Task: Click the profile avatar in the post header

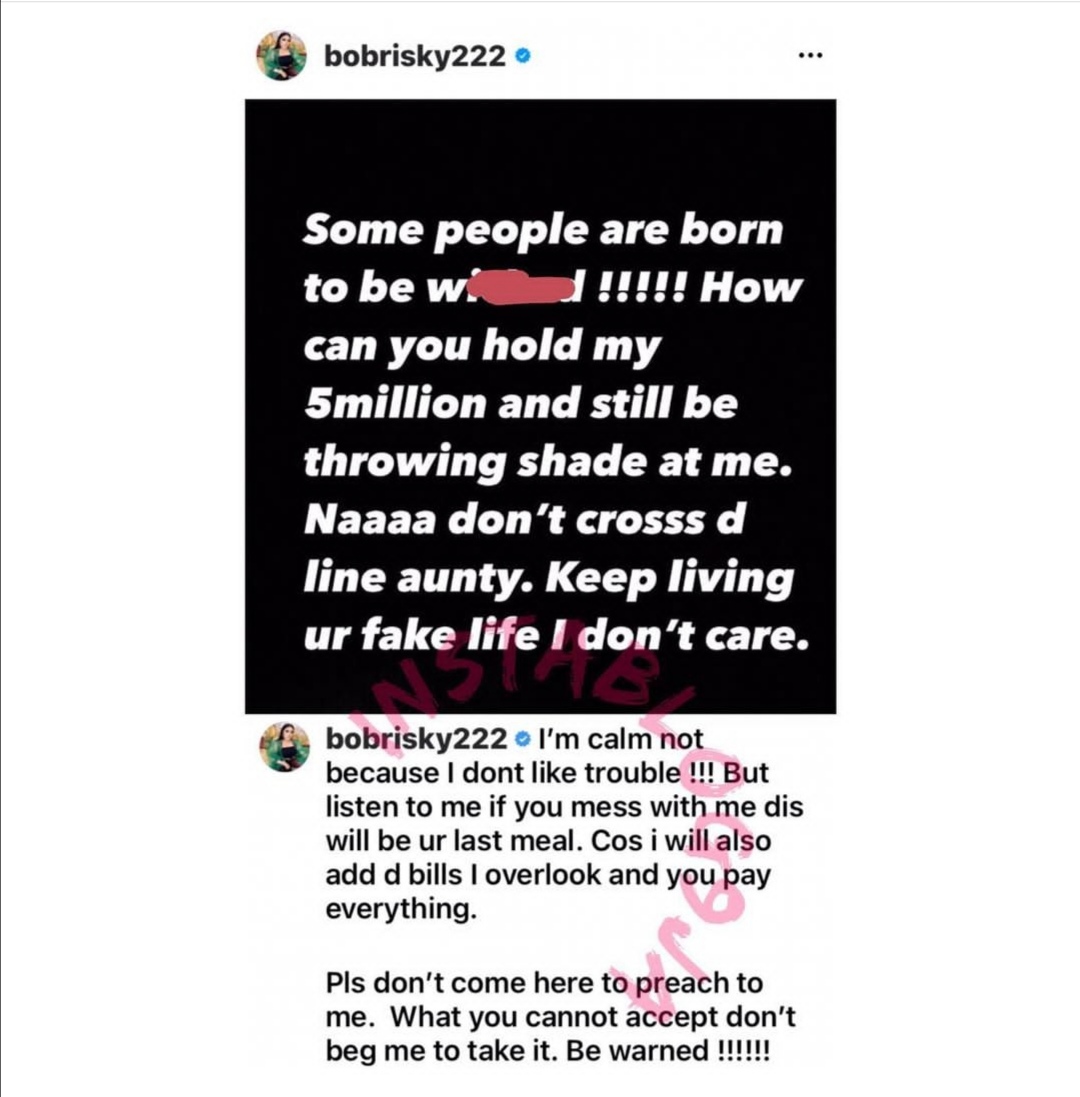Action: pos(282,55)
